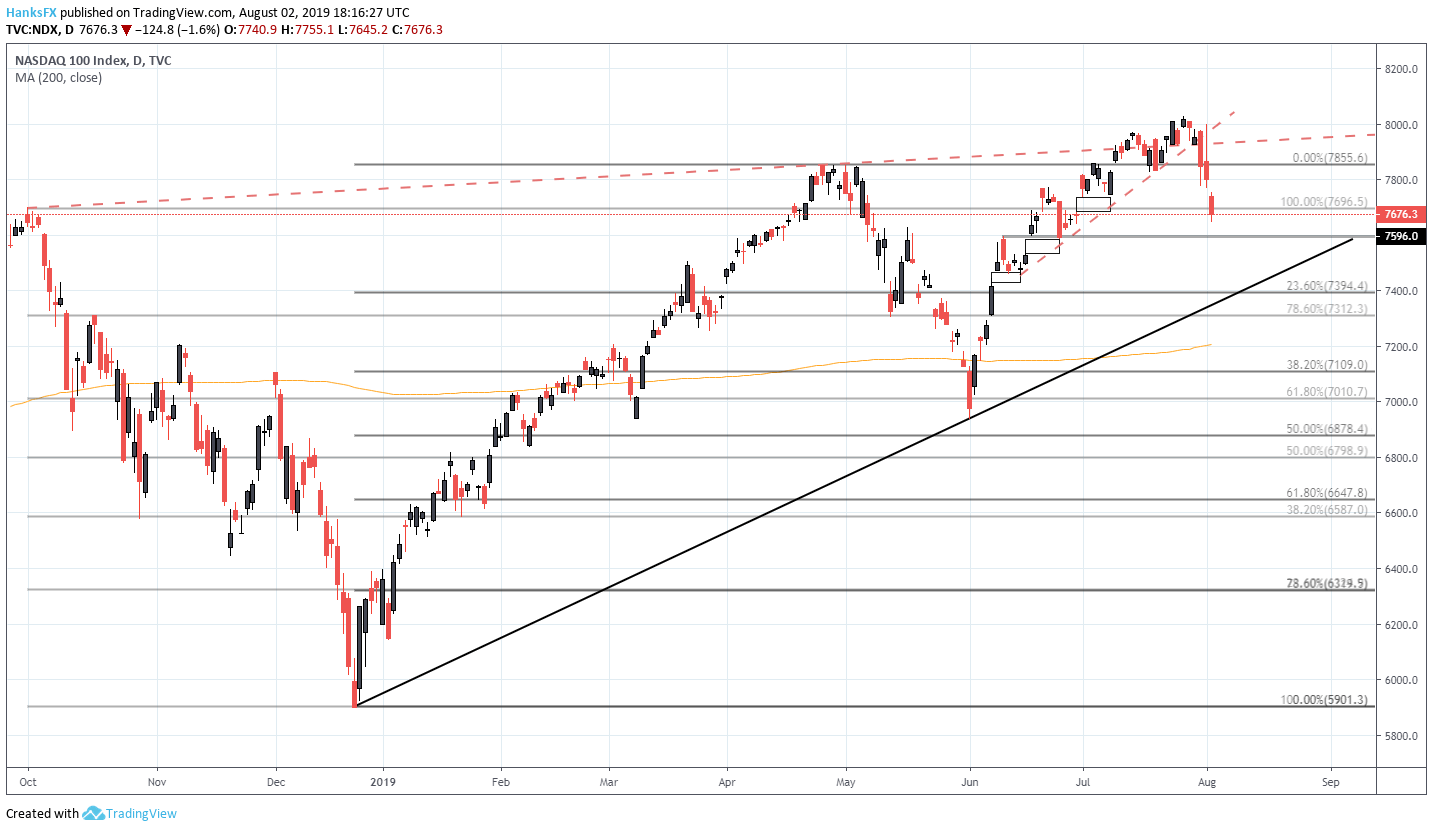Click the 6000.0 price axis label

(x=1402, y=680)
